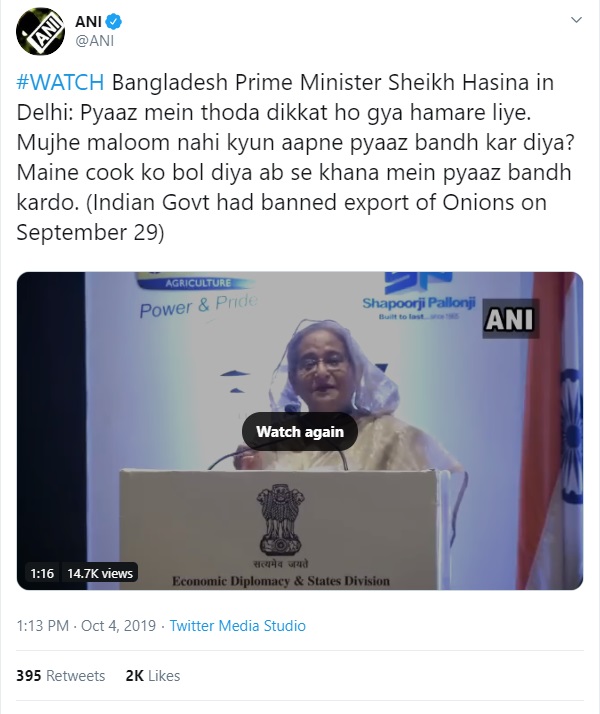
Task: Click the blue verified badge
Action: pos(113,21)
